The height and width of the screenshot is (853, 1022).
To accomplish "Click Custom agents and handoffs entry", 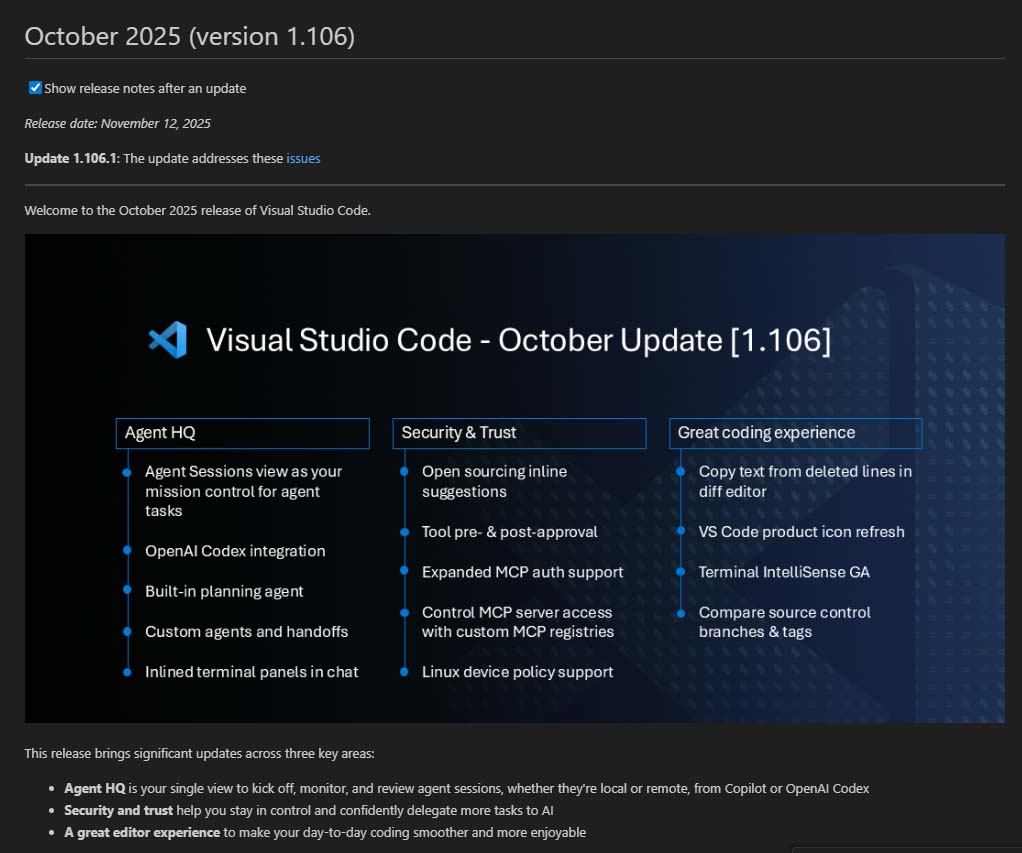I will coord(247,631).
